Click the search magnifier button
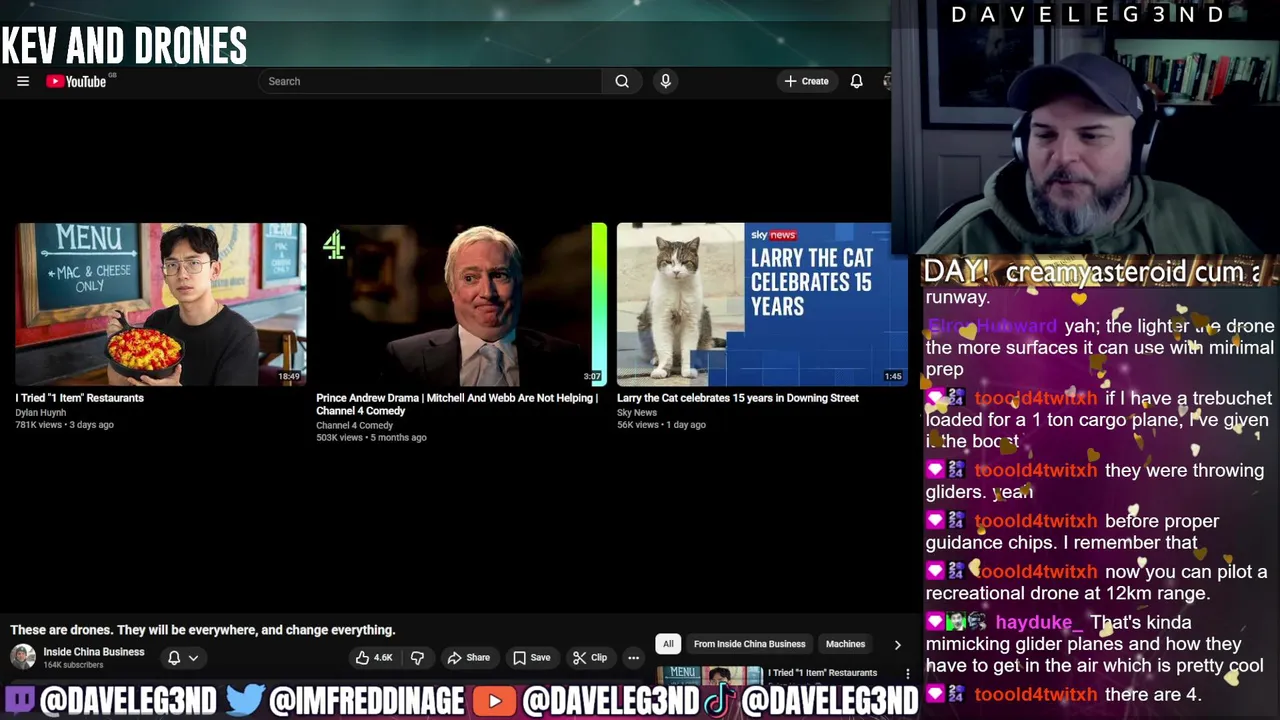Image resolution: width=1280 pixels, height=720 pixels. 622,81
